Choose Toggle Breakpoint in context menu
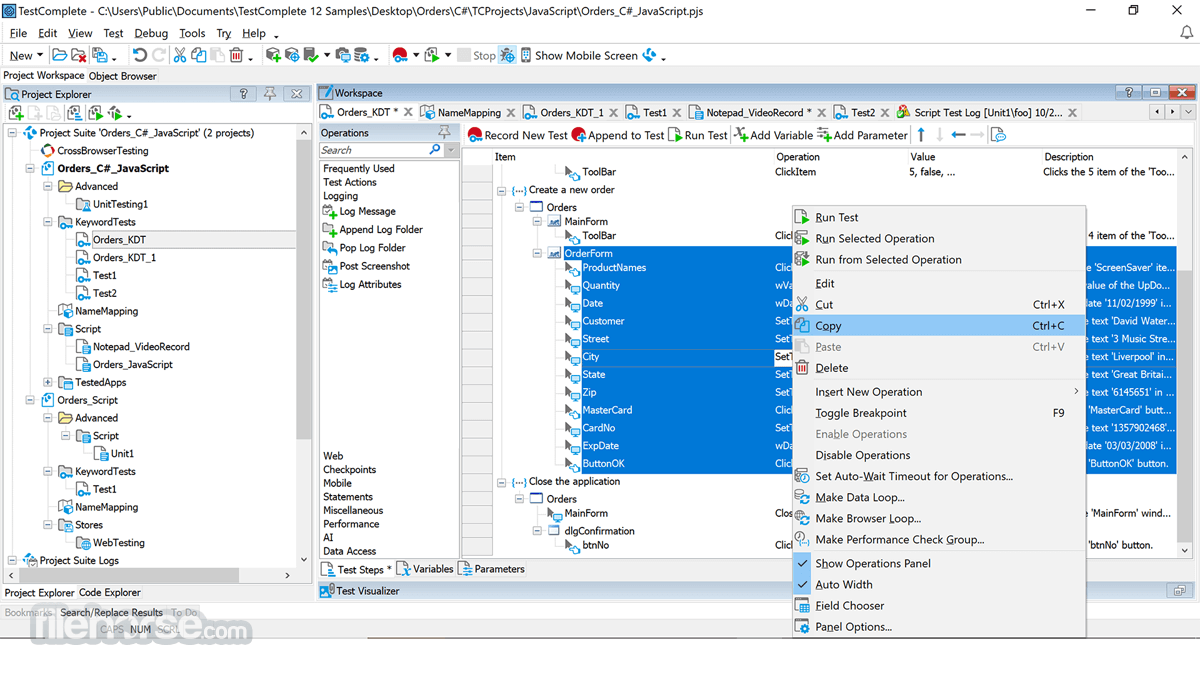The width and height of the screenshot is (1200, 675). click(939, 413)
